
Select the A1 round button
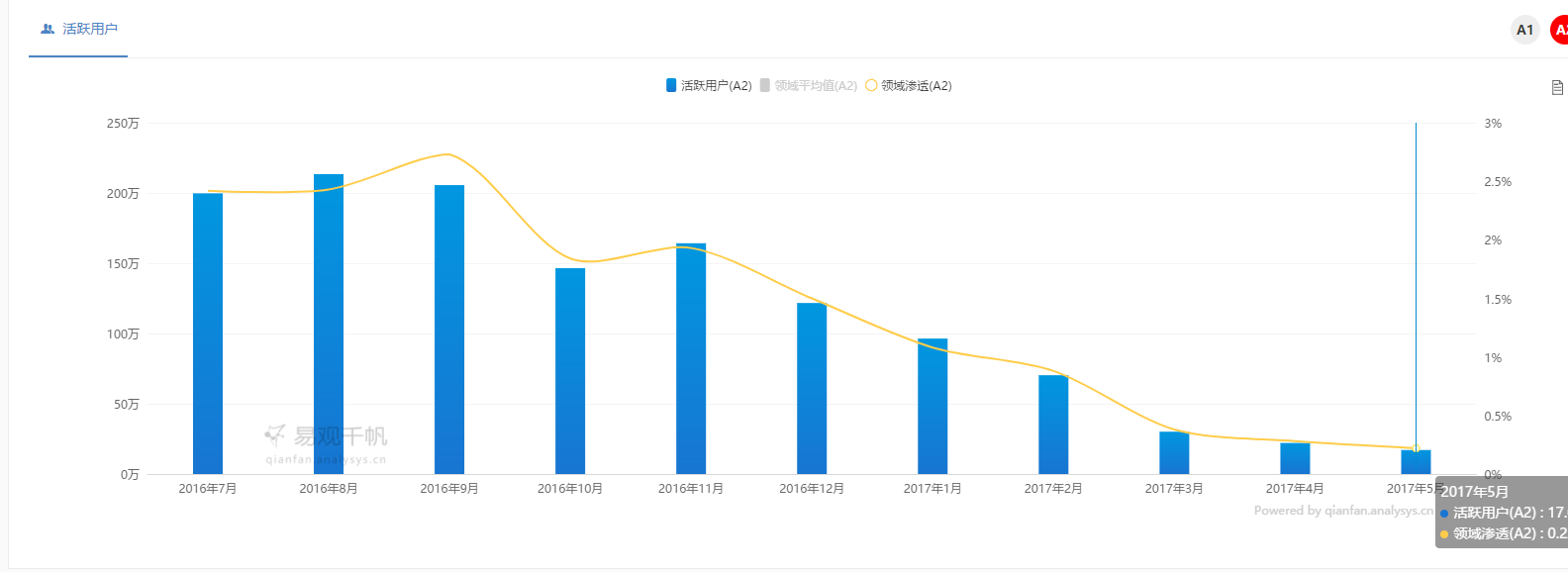coord(1524,30)
